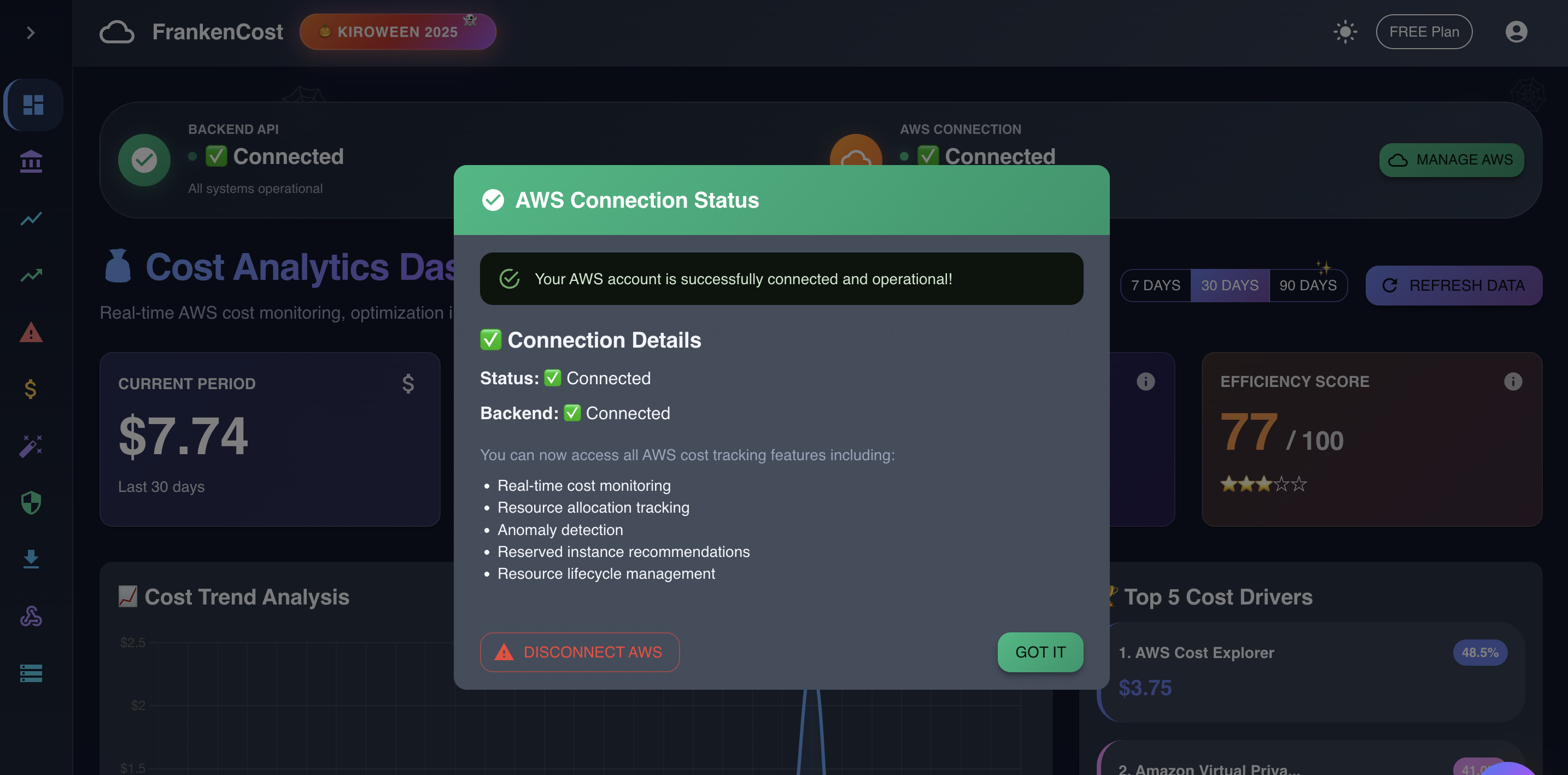Click DISCONNECT AWS button
The width and height of the screenshot is (1568, 775).
(579, 652)
